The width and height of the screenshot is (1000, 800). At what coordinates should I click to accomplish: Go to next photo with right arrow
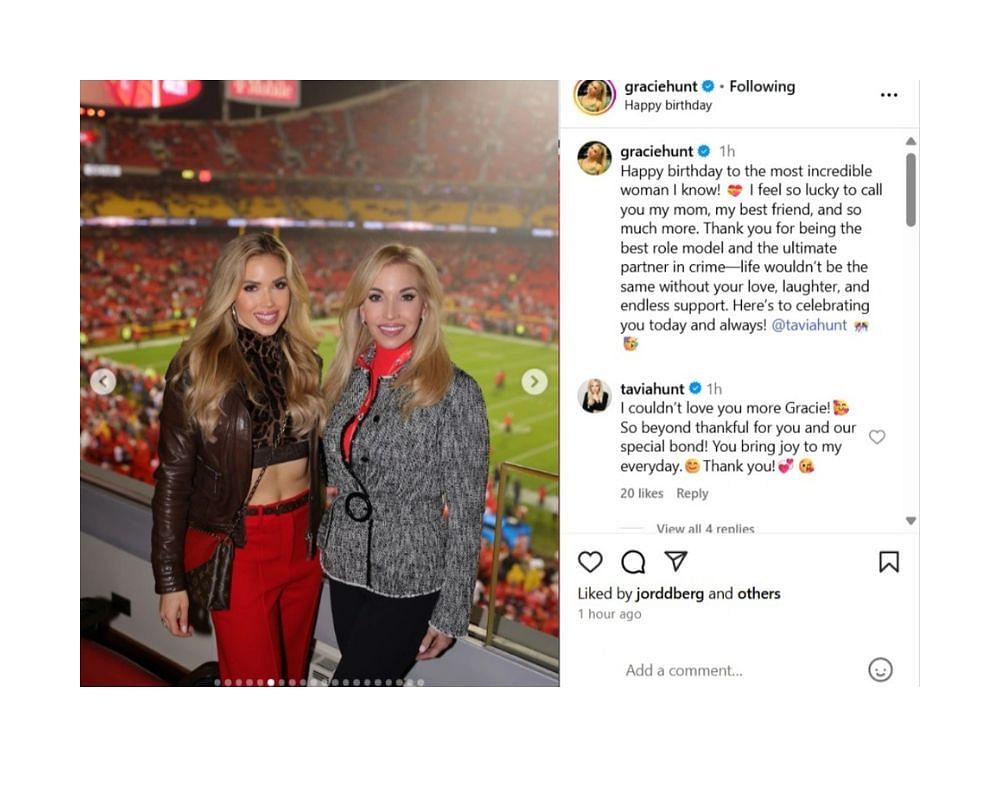534,381
